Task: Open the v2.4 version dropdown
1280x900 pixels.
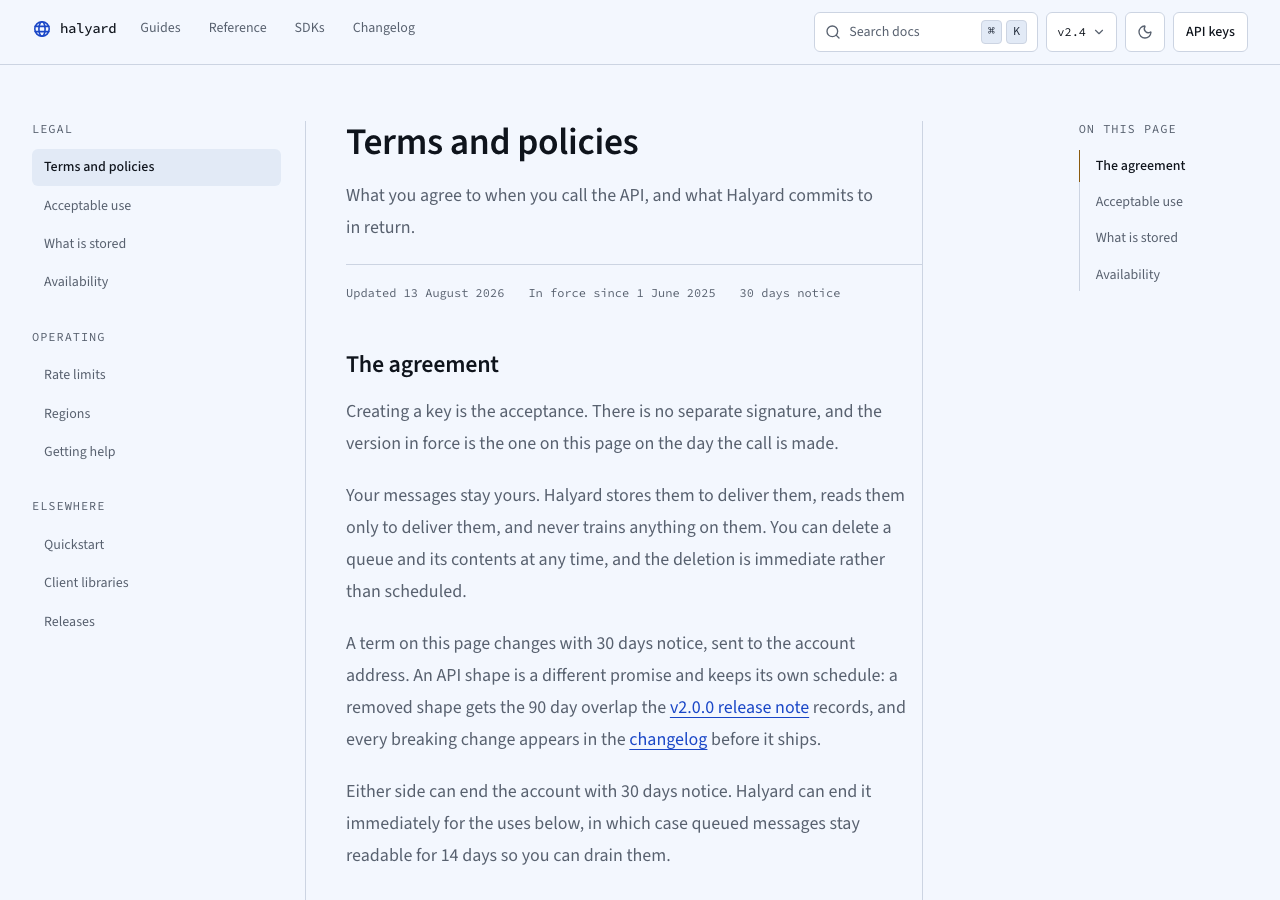Action: 1081,32
